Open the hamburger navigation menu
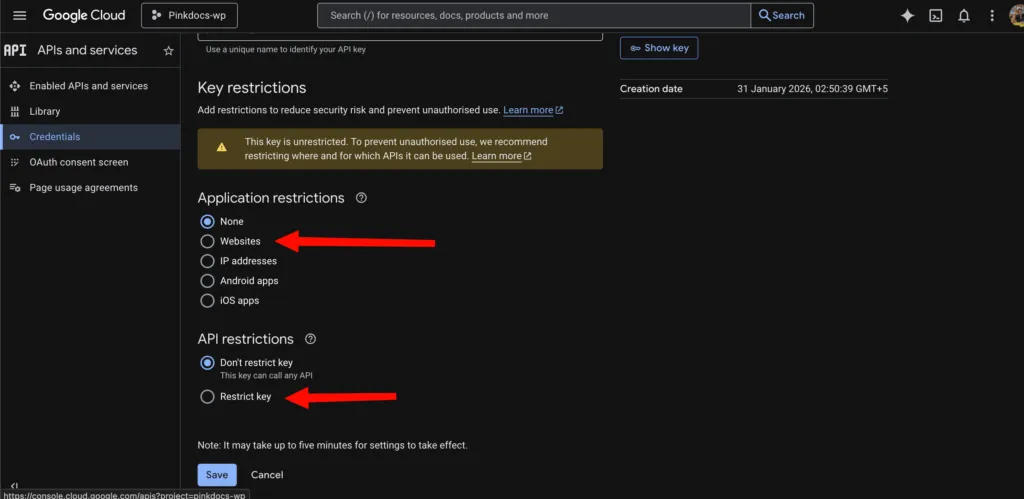Screen dimensions: 1024x499 click(x=20, y=16)
